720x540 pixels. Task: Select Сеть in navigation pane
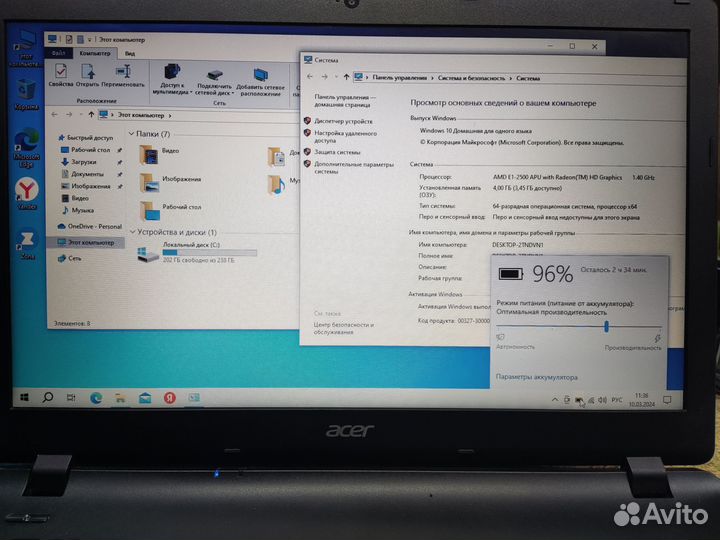[x=69, y=258]
